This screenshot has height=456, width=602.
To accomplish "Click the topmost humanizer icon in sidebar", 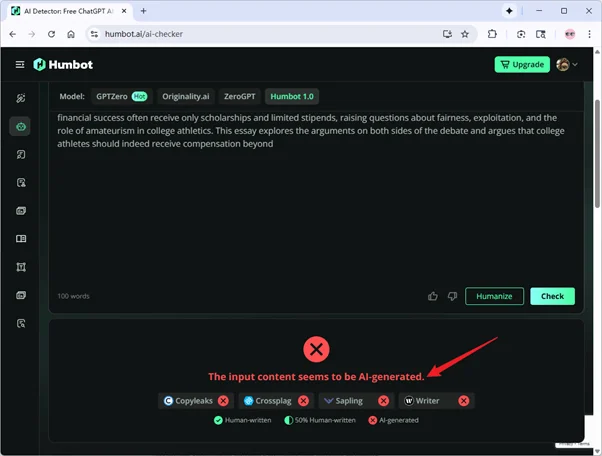I will pyautogui.click(x=20, y=98).
